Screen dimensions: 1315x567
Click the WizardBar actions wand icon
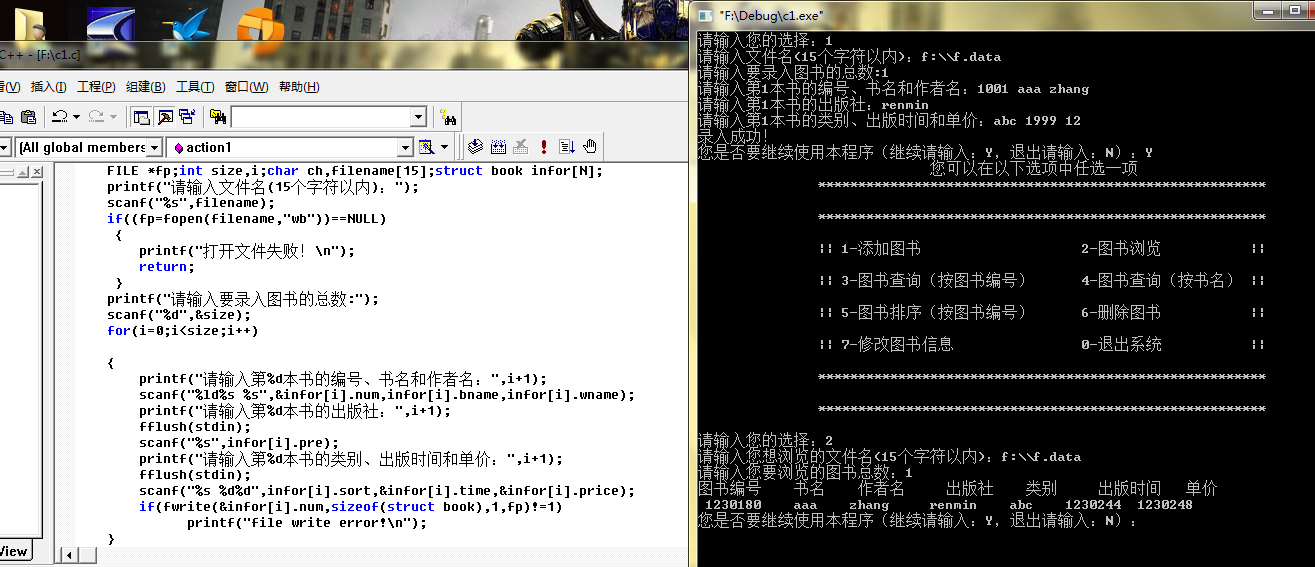[427, 147]
